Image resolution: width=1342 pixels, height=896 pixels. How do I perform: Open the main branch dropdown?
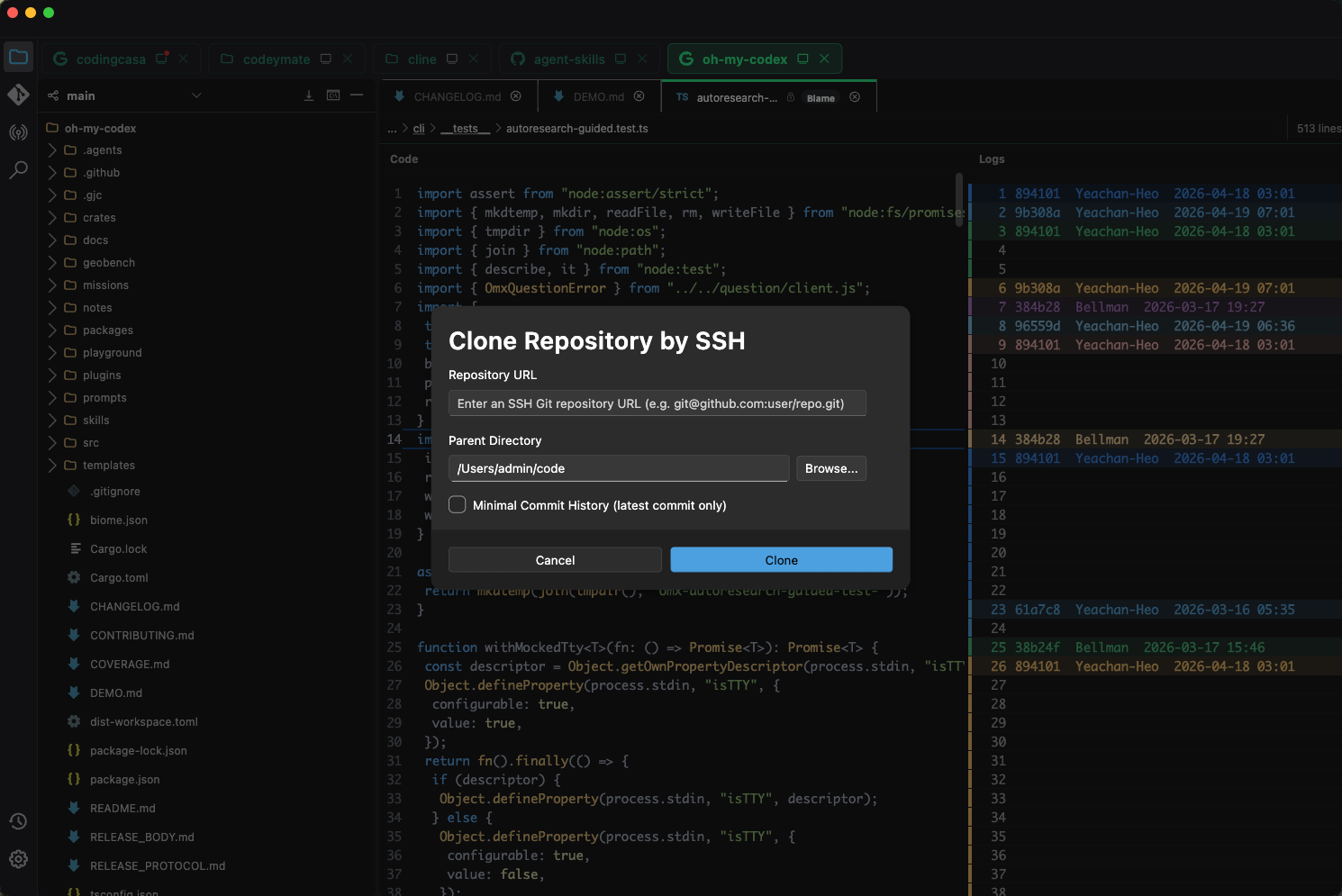[123, 95]
